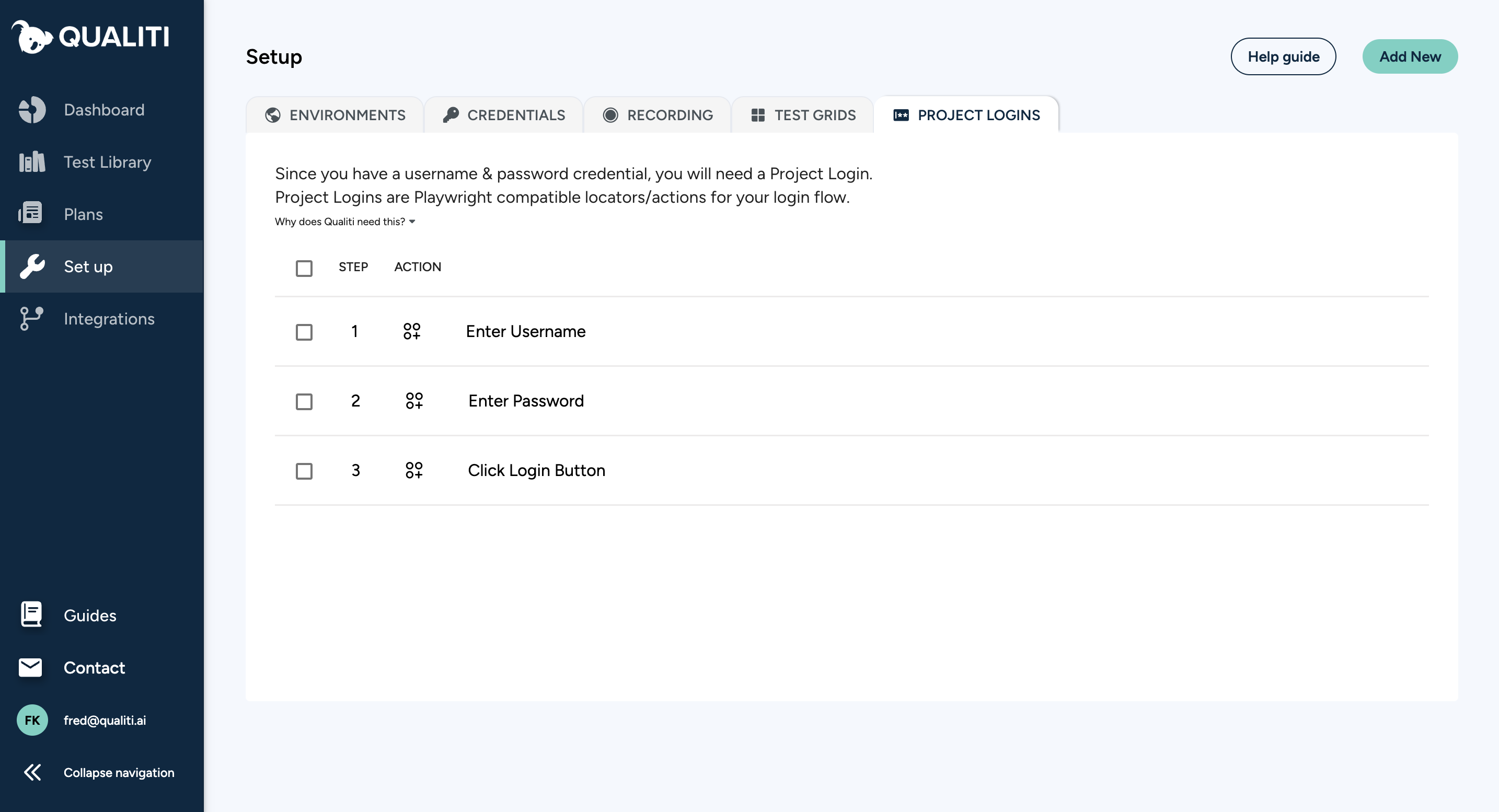The image size is (1499, 812).
Task: Click the Integrations branch icon
Action: pyautogui.click(x=31, y=319)
